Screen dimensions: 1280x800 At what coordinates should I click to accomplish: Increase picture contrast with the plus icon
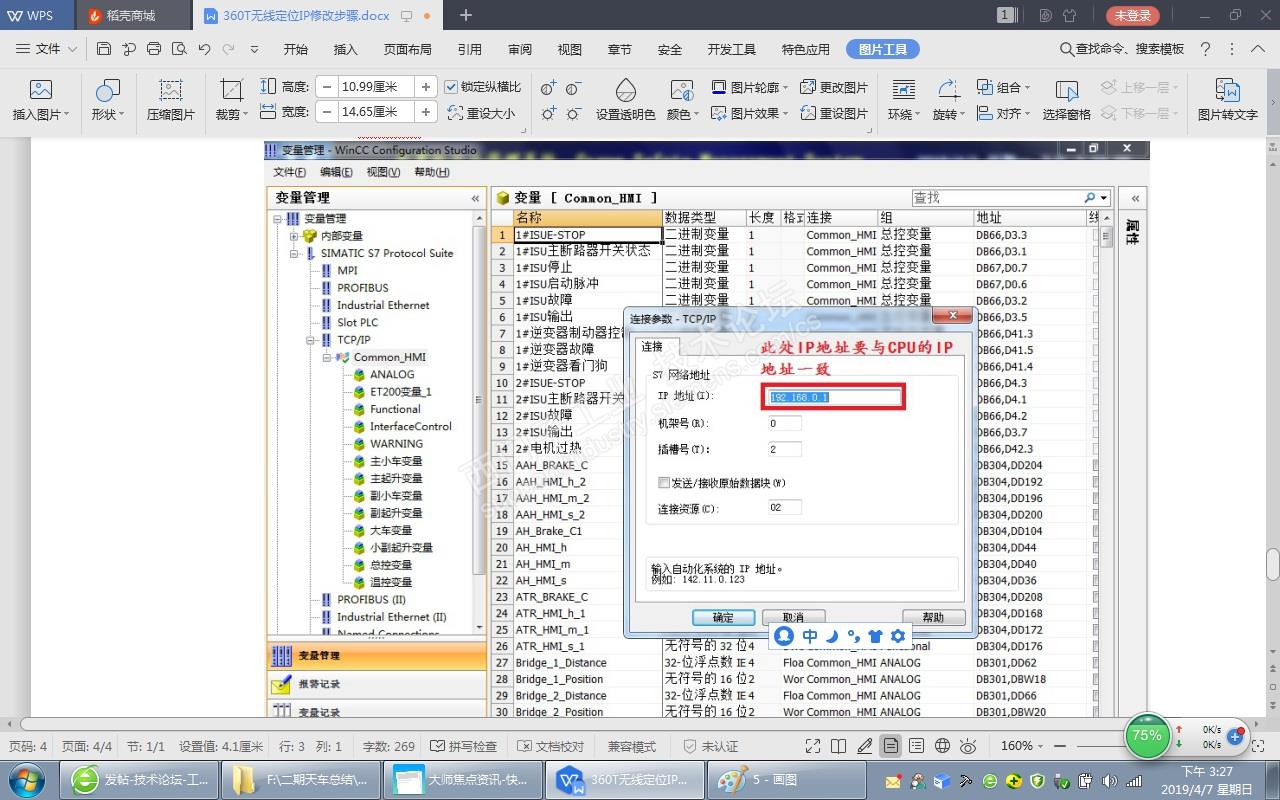(x=549, y=88)
